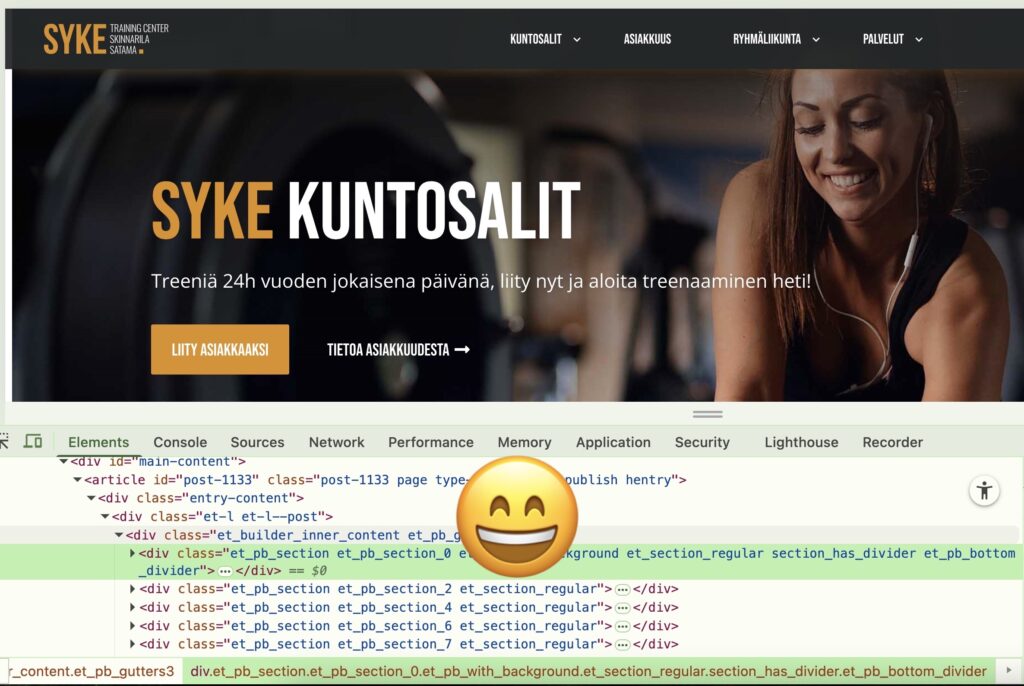Follow the Tietoa Asiakkuudesta link
The width and height of the screenshot is (1024, 686).
(398, 350)
